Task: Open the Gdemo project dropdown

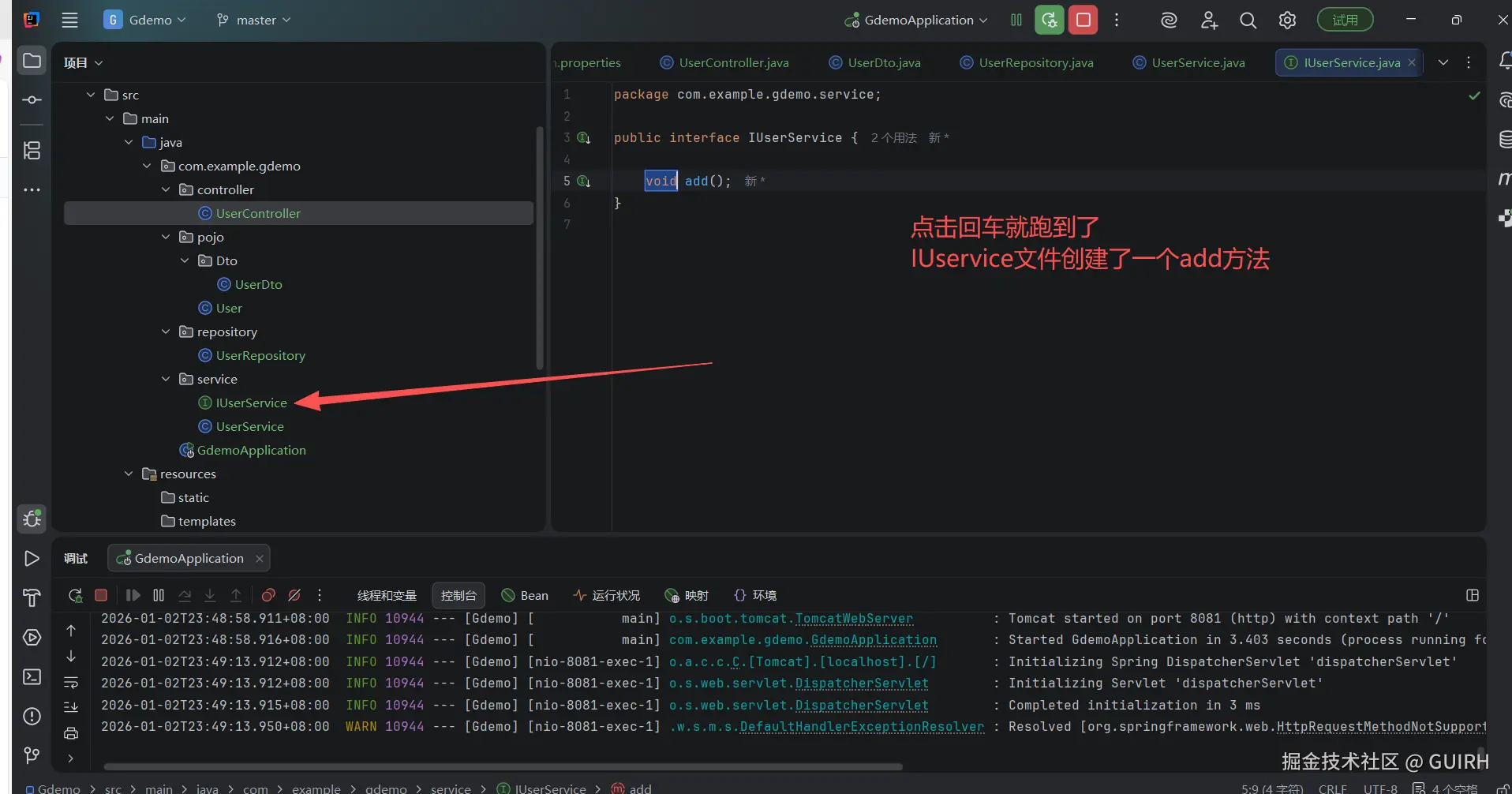Action: (145, 20)
